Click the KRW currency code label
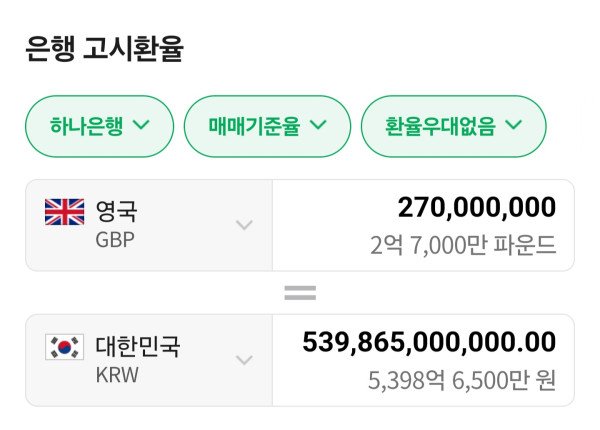The height and width of the screenshot is (430, 600). coord(116,375)
